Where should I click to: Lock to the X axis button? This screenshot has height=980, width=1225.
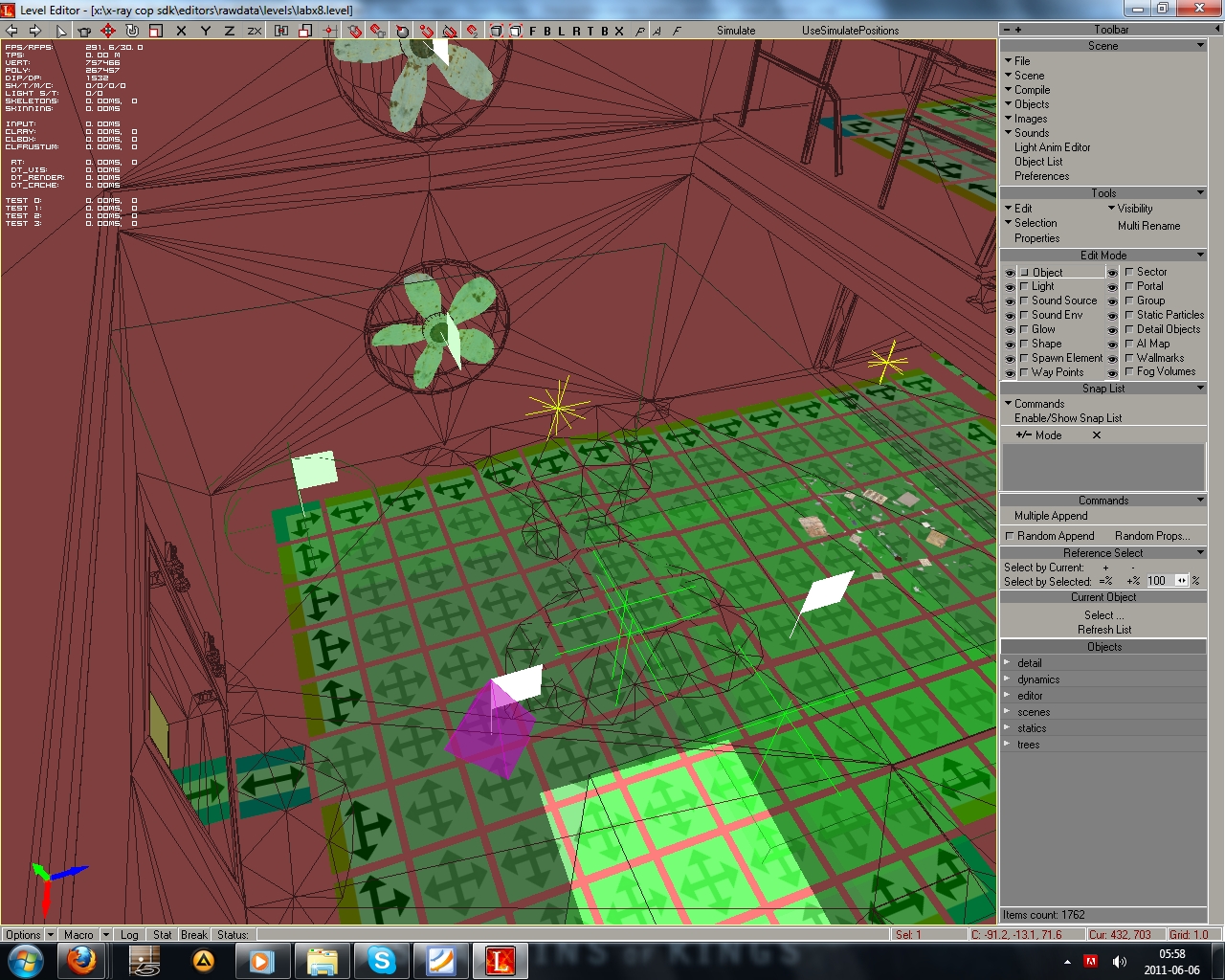[181, 31]
